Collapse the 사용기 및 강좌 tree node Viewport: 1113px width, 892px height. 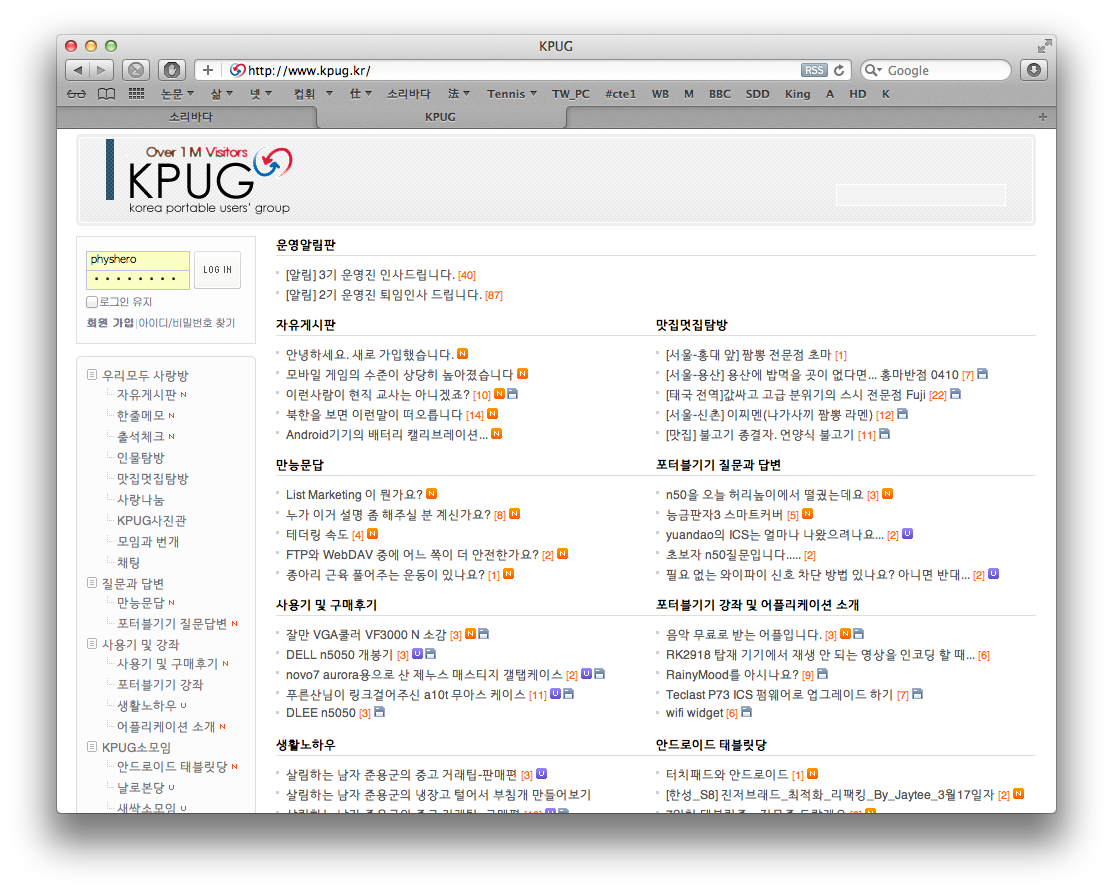92,644
